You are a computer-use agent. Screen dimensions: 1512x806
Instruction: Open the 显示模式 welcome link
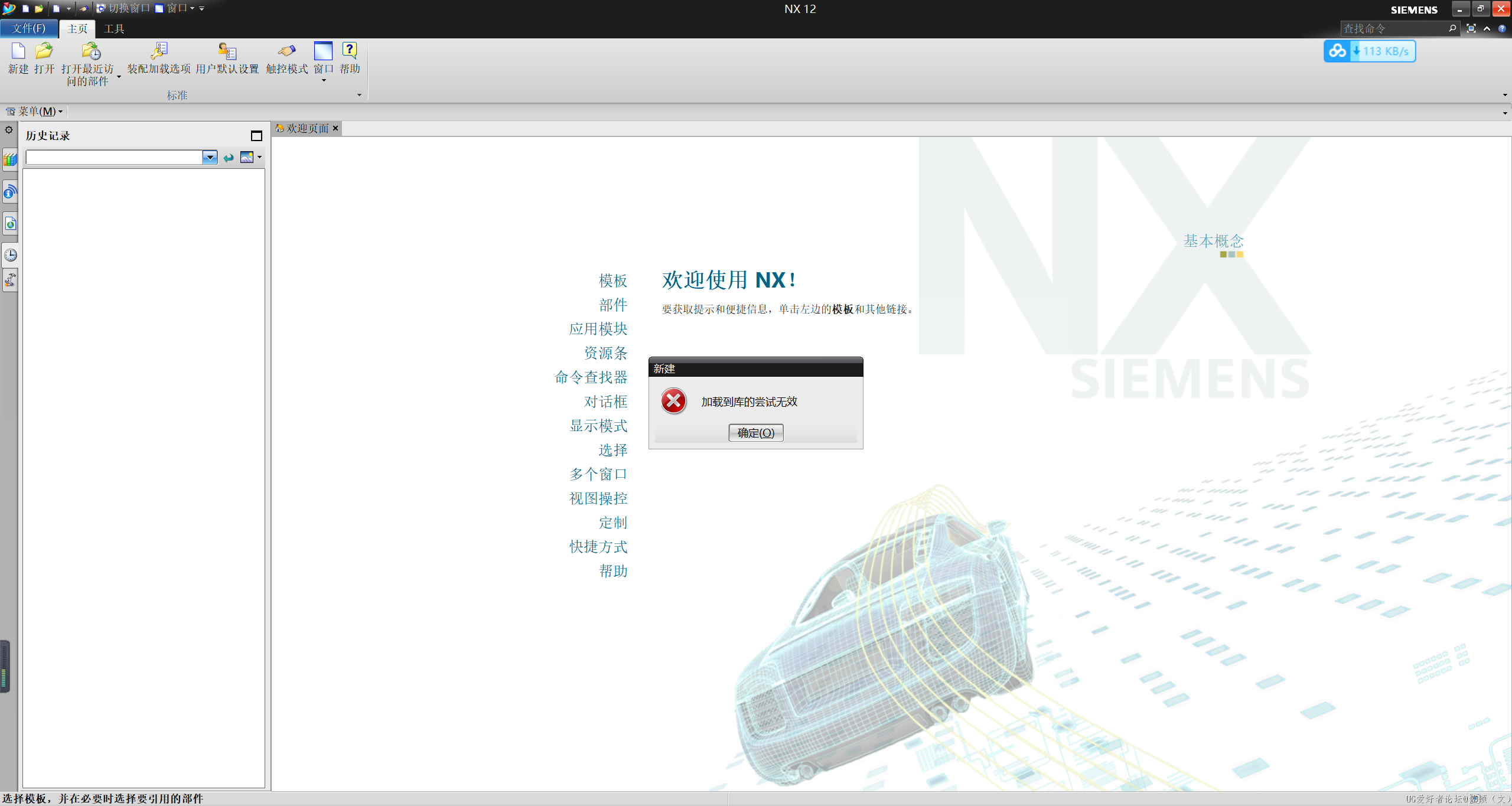[x=598, y=426]
